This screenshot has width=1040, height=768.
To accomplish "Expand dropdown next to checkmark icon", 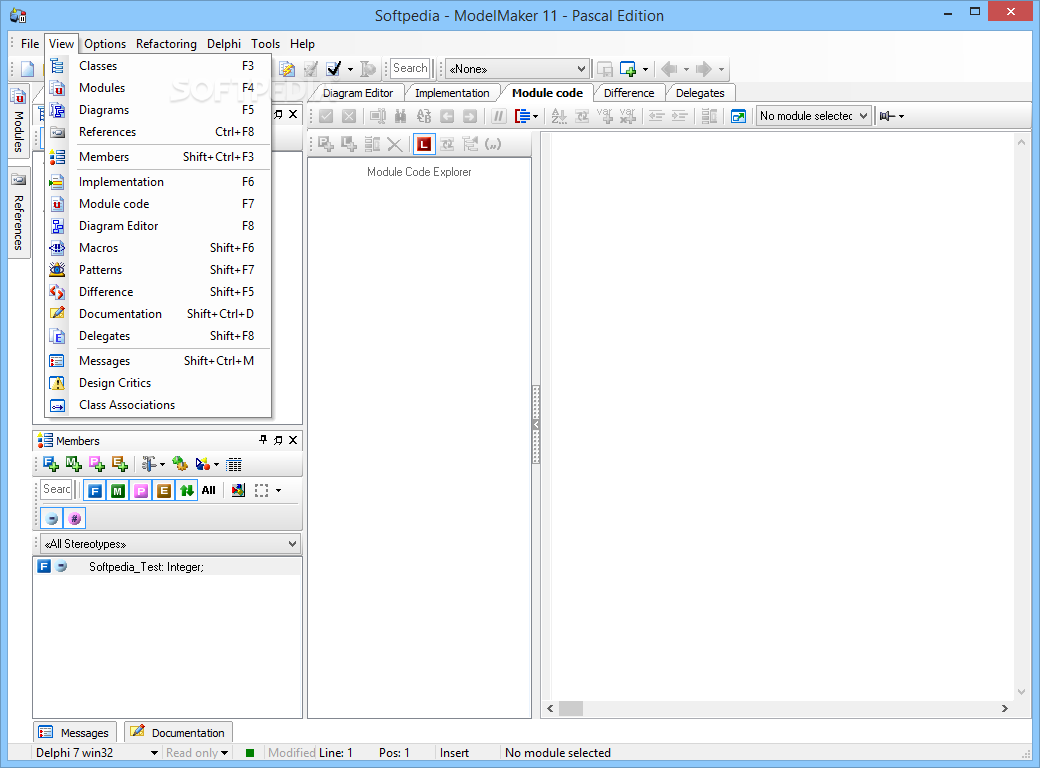I will tap(350, 70).
